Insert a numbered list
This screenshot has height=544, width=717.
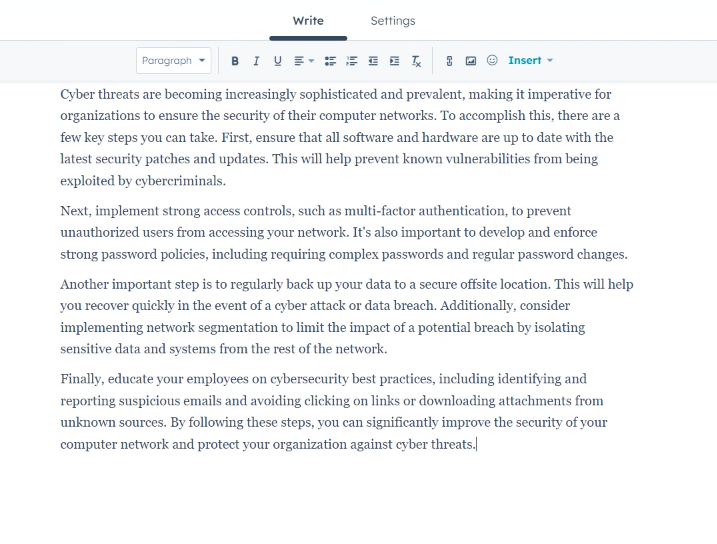tap(351, 61)
